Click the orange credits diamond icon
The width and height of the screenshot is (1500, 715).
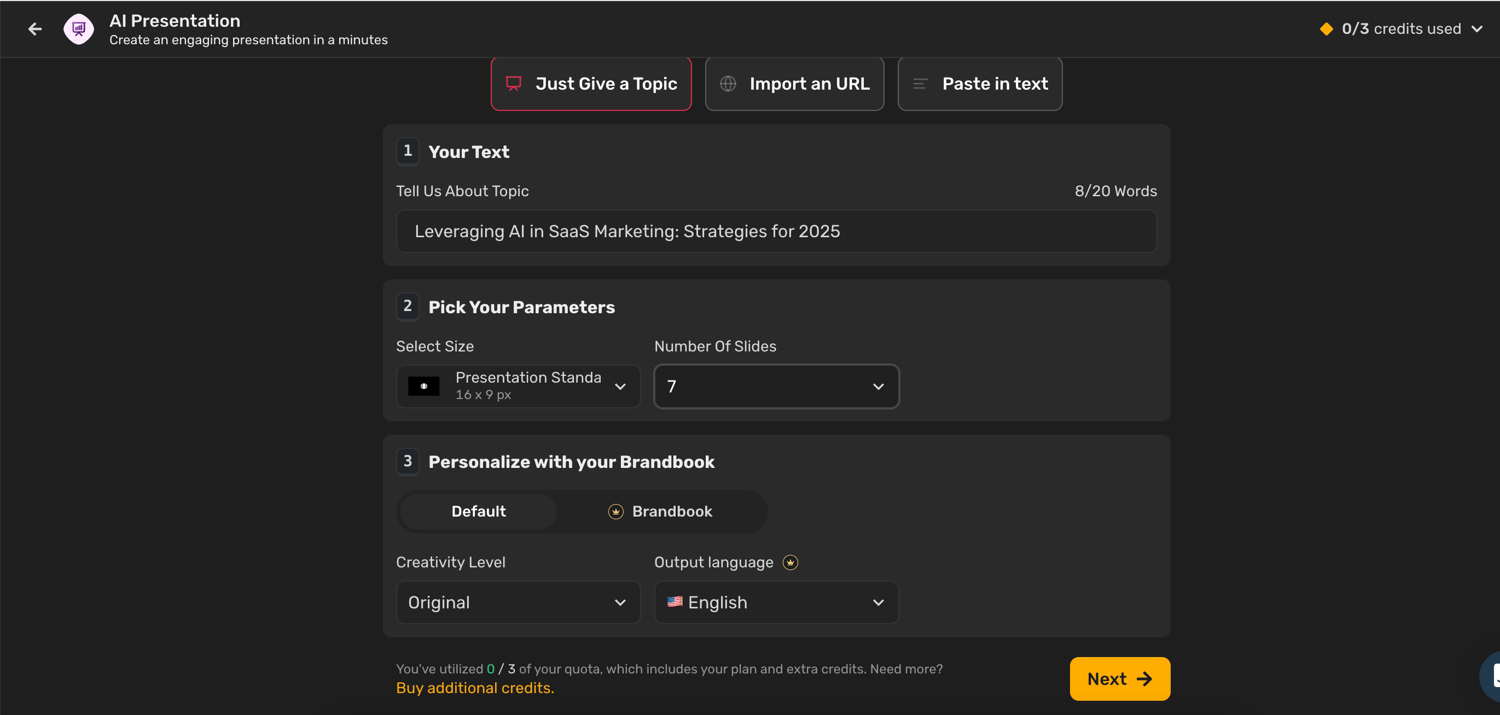[1326, 29]
